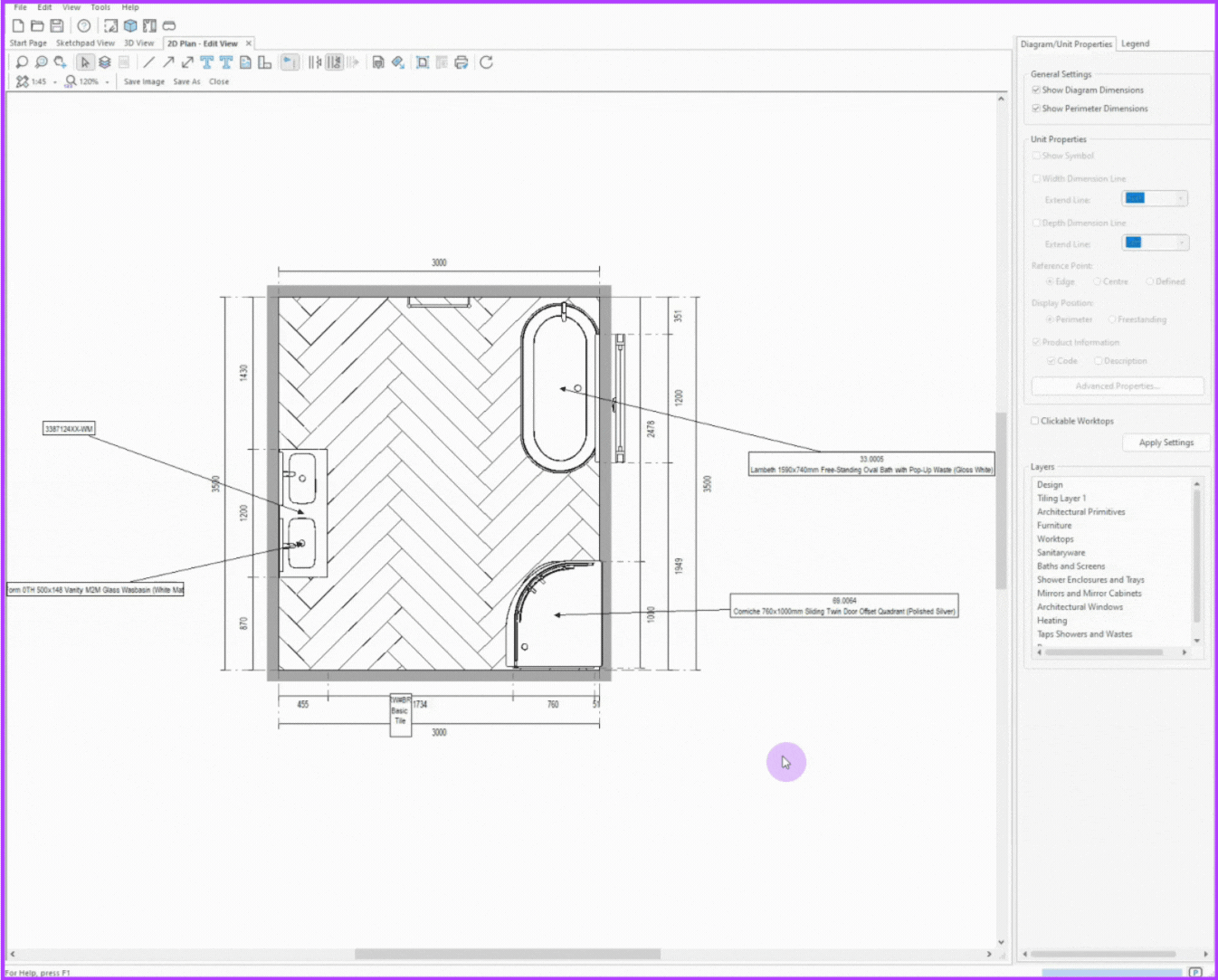Open the scale 1:45 dropdown arrow

tap(54, 82)
